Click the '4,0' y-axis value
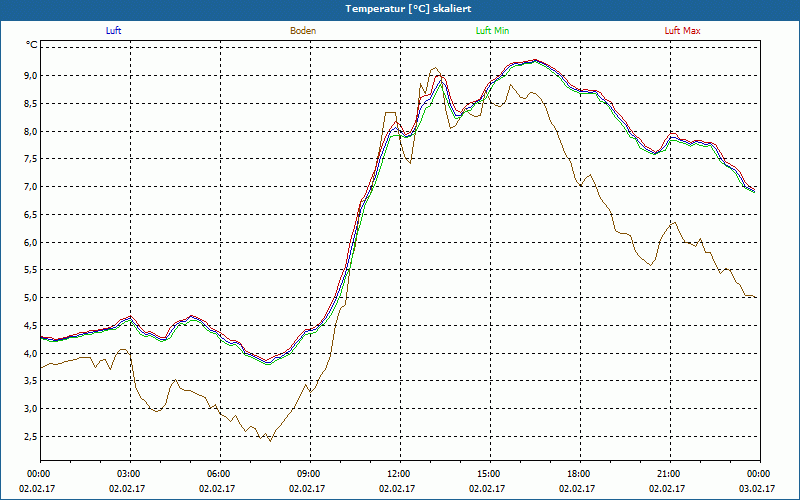This screenshot has width=800, height=500. pos(32,354)
